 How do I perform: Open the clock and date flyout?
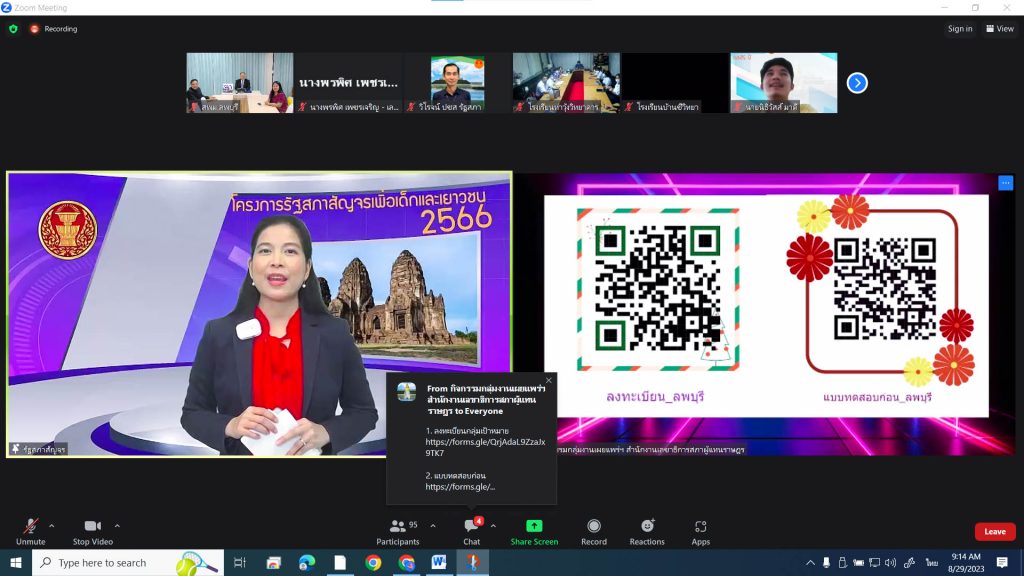pos(966,563)
